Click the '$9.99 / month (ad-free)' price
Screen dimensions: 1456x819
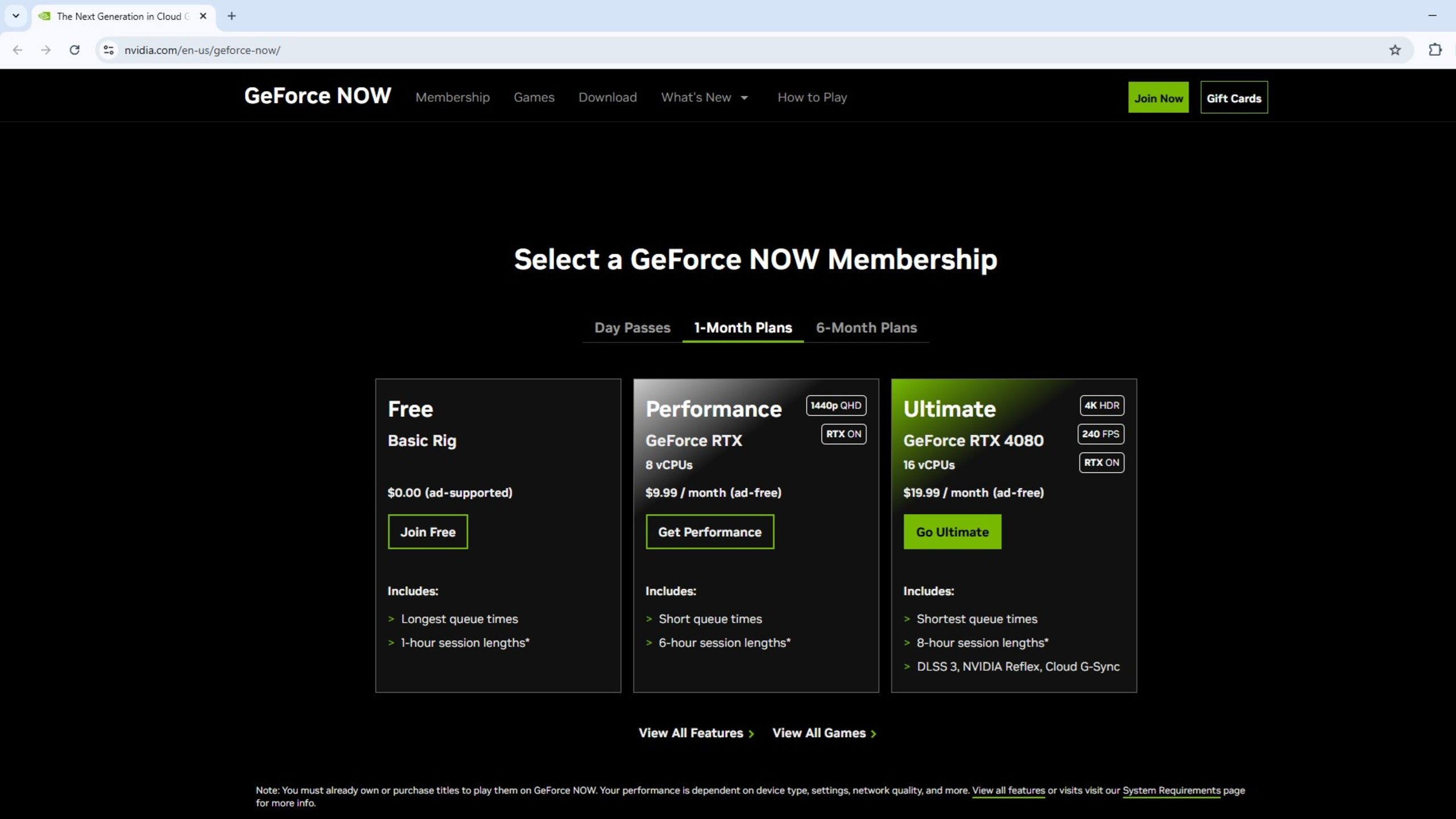(713, 493)
